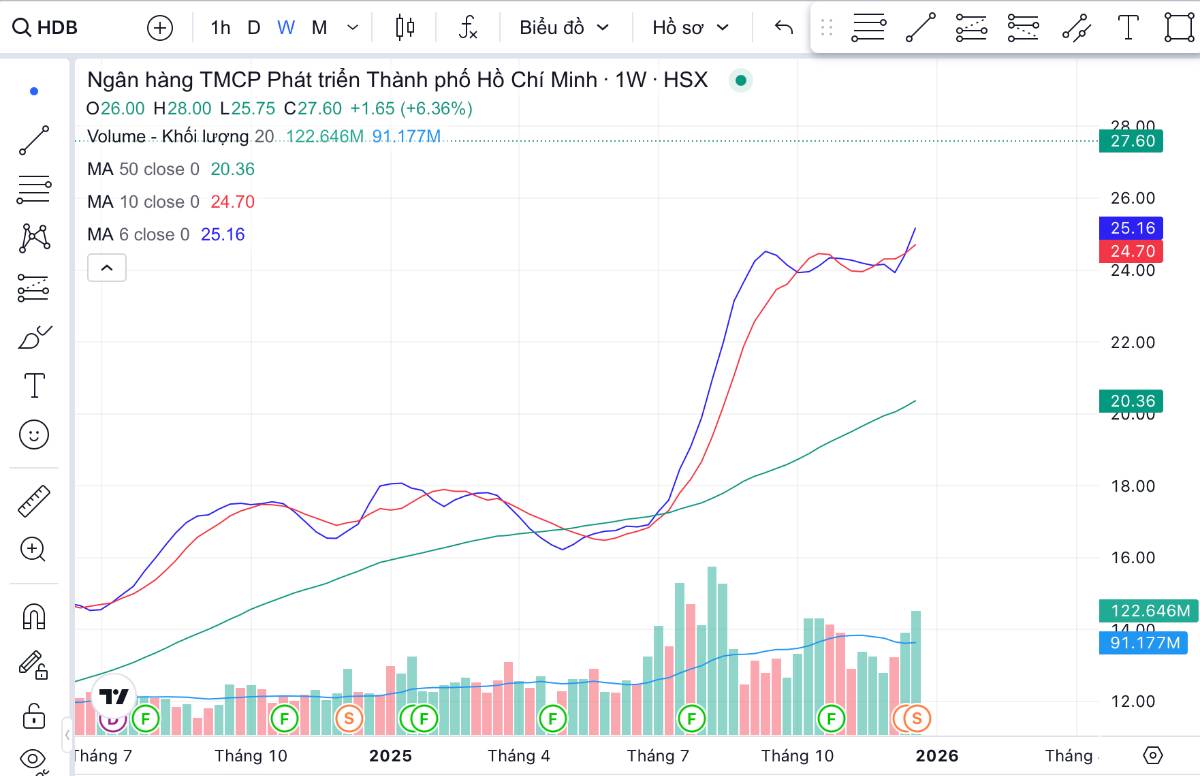
Task: Open the emoji sticker tool
Action: click(34, 435)
